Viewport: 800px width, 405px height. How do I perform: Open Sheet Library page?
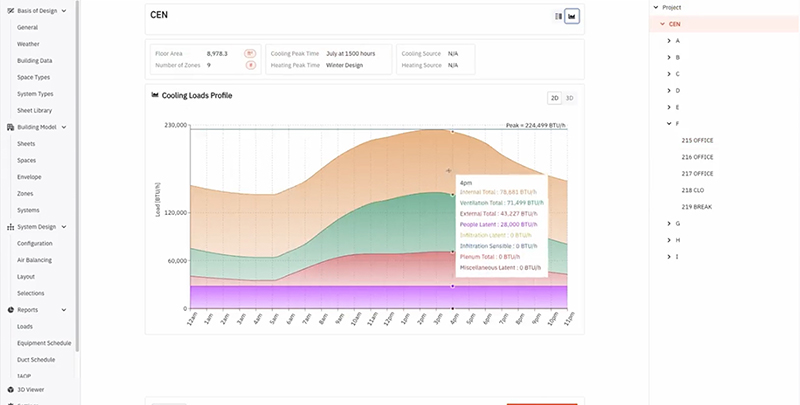click(x=34, y=111)
